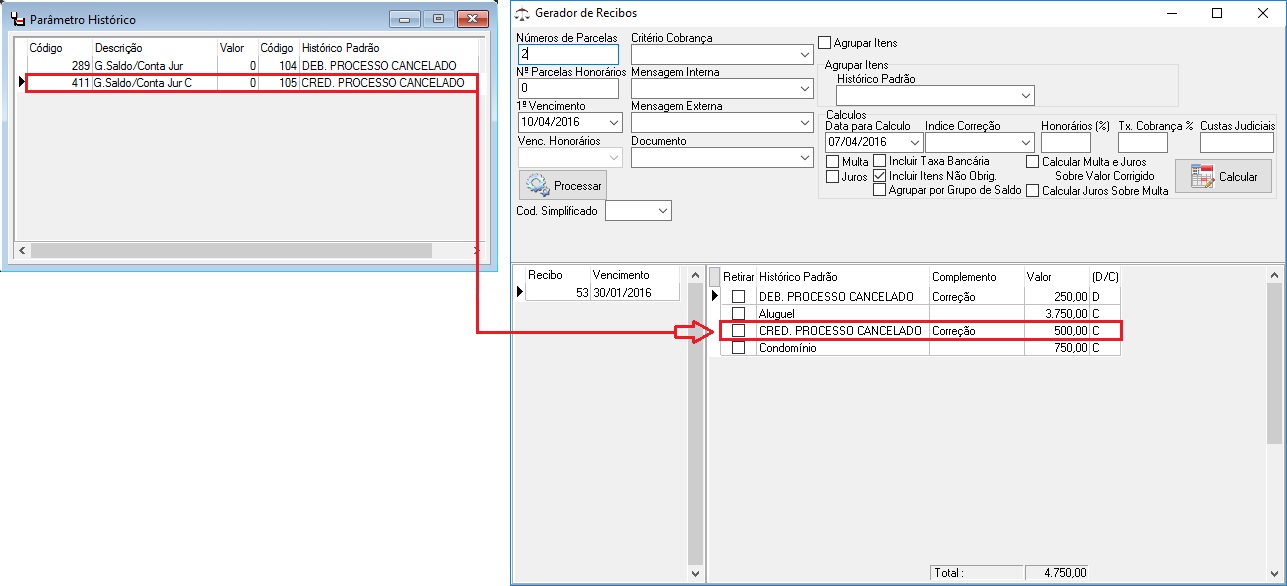Open the Indice Correção dropdown

pyautogui.click(x=1025, y=143)
